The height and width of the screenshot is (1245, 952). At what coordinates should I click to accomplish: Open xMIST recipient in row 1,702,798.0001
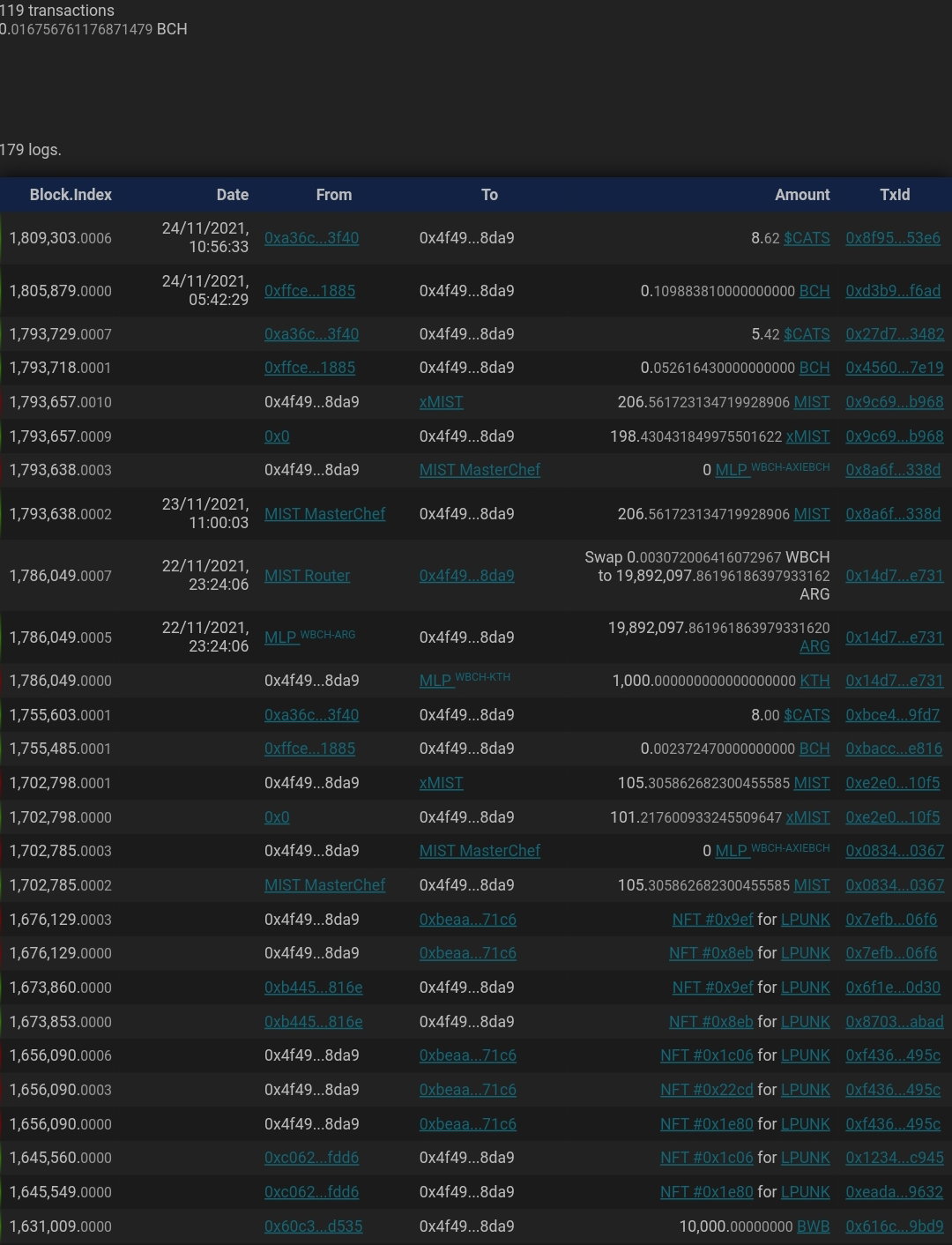(441, 783)
